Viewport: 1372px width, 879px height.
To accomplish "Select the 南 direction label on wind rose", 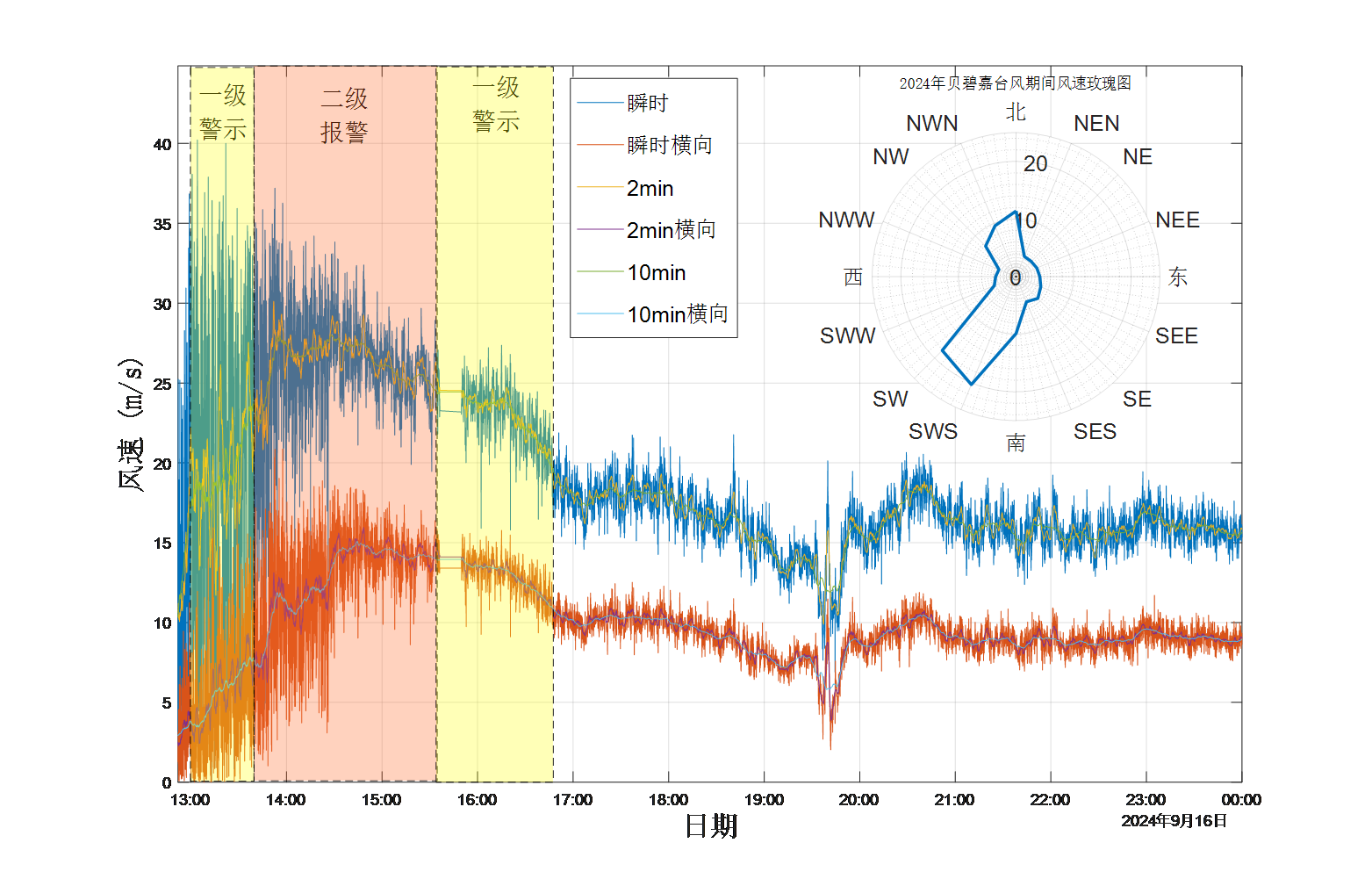I will 1016,443.
